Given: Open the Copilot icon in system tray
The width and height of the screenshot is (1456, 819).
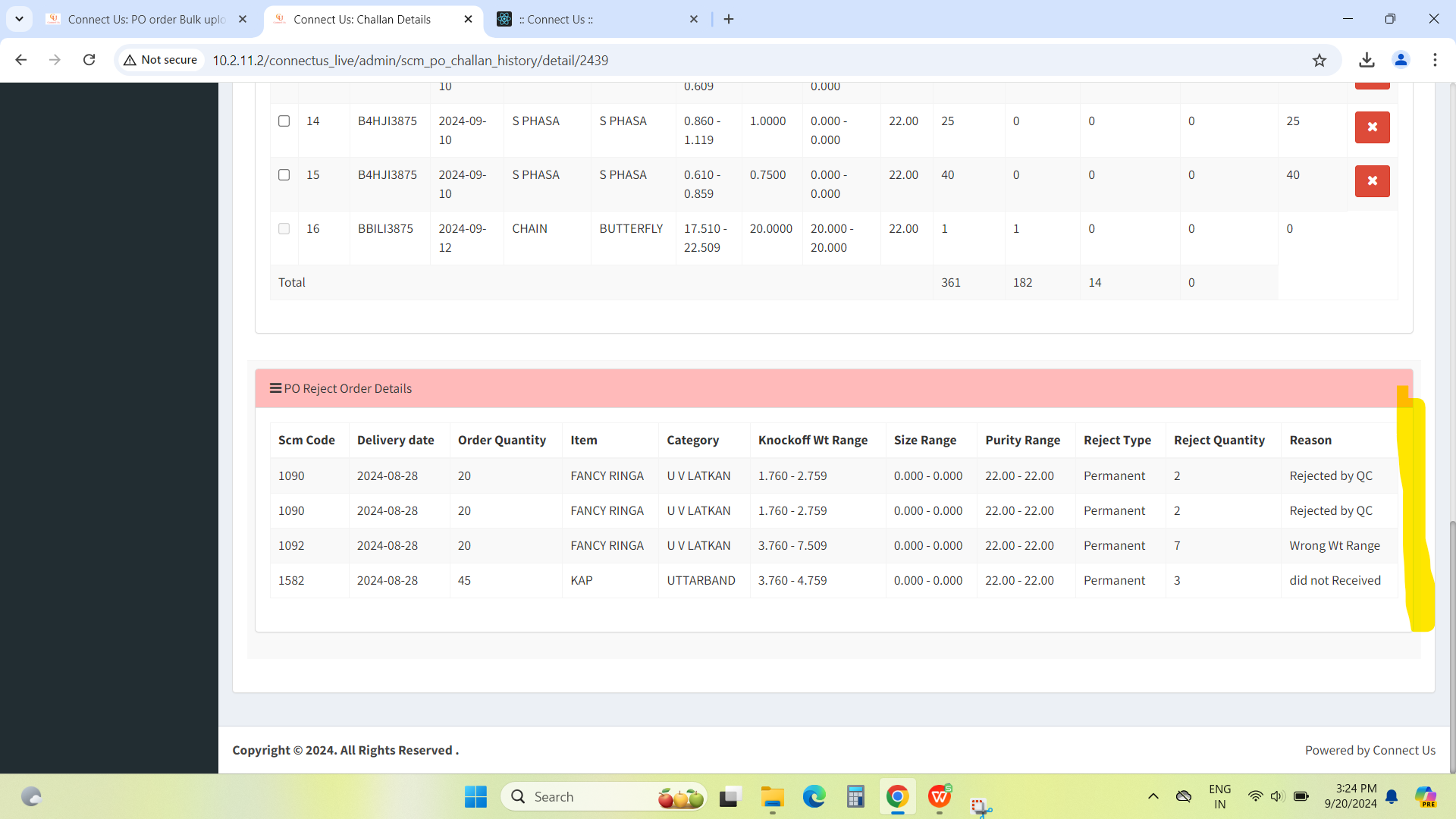Looking at the screenshot, I should [x=1426, y=797].
